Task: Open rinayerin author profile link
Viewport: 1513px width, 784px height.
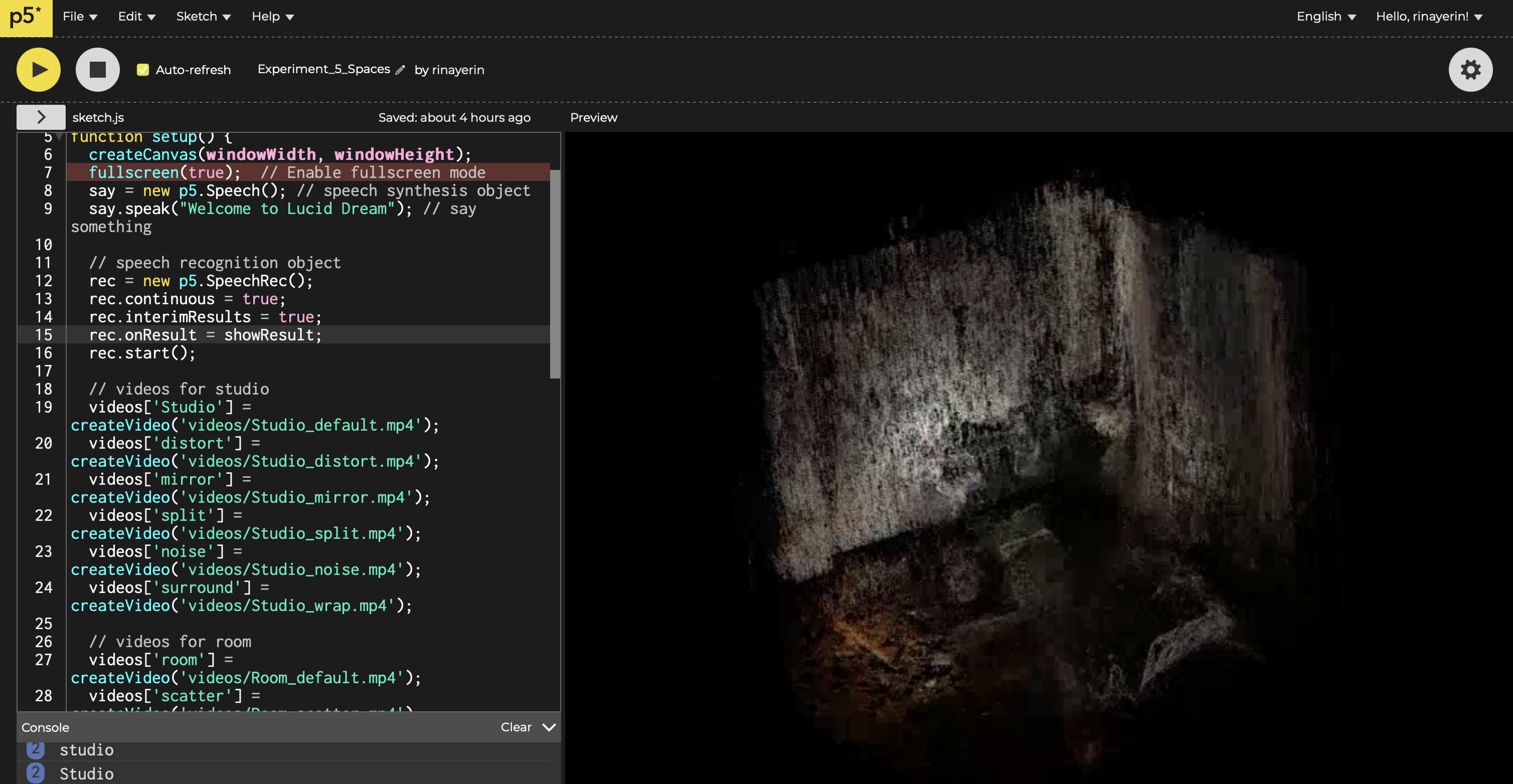Action: coord(457,70)
